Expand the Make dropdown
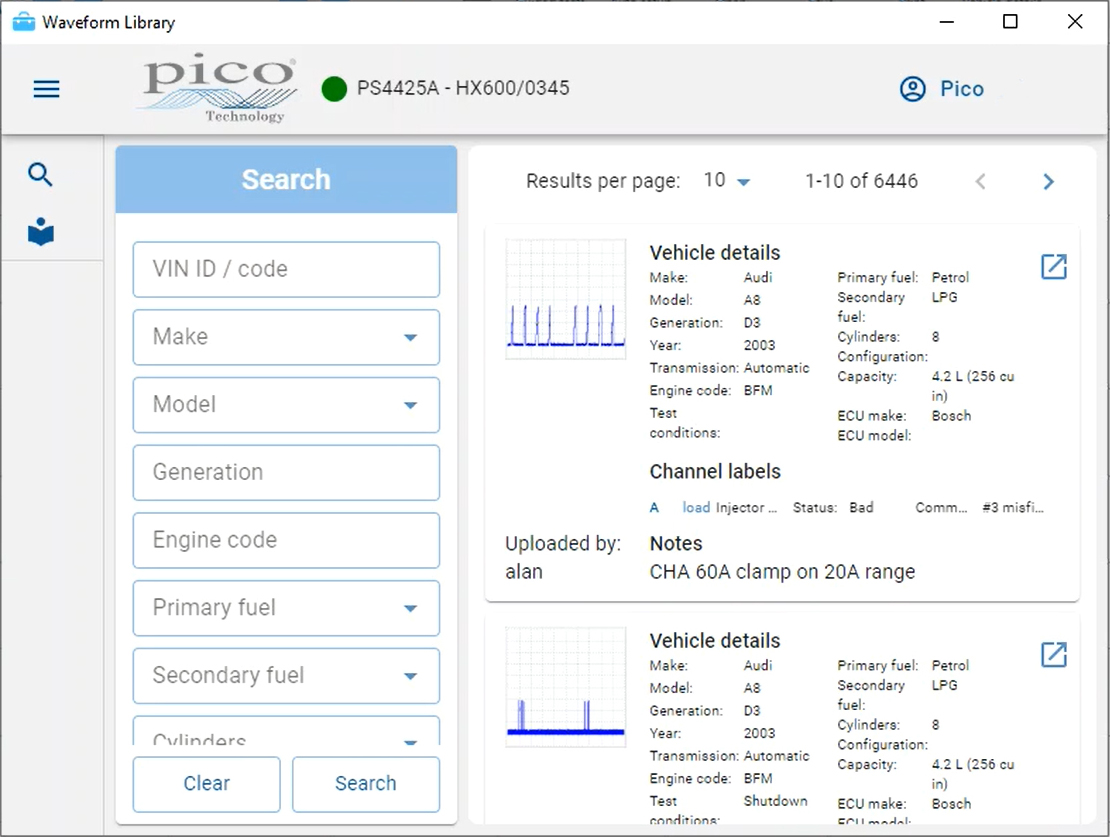Viewport: 1110px width, 837px height. [286, 337]
